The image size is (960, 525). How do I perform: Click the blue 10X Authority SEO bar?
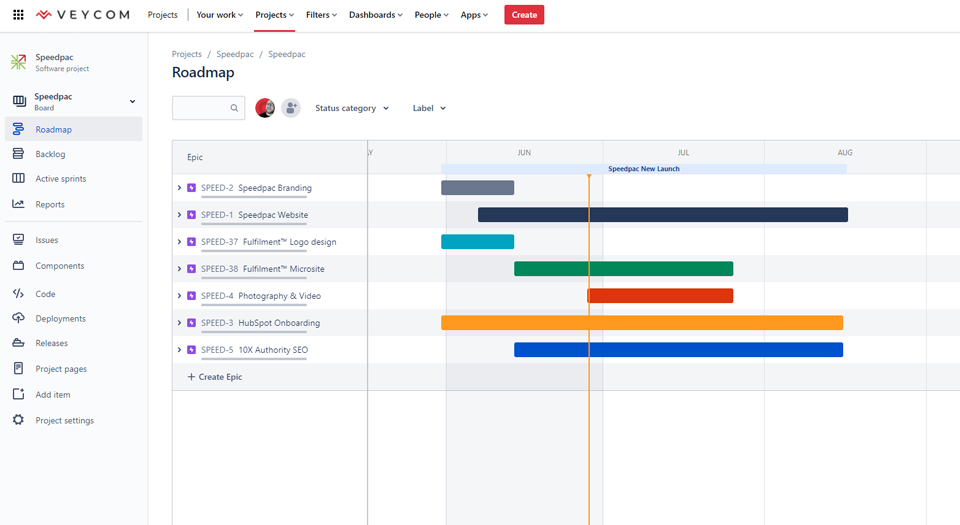[679, 349]
